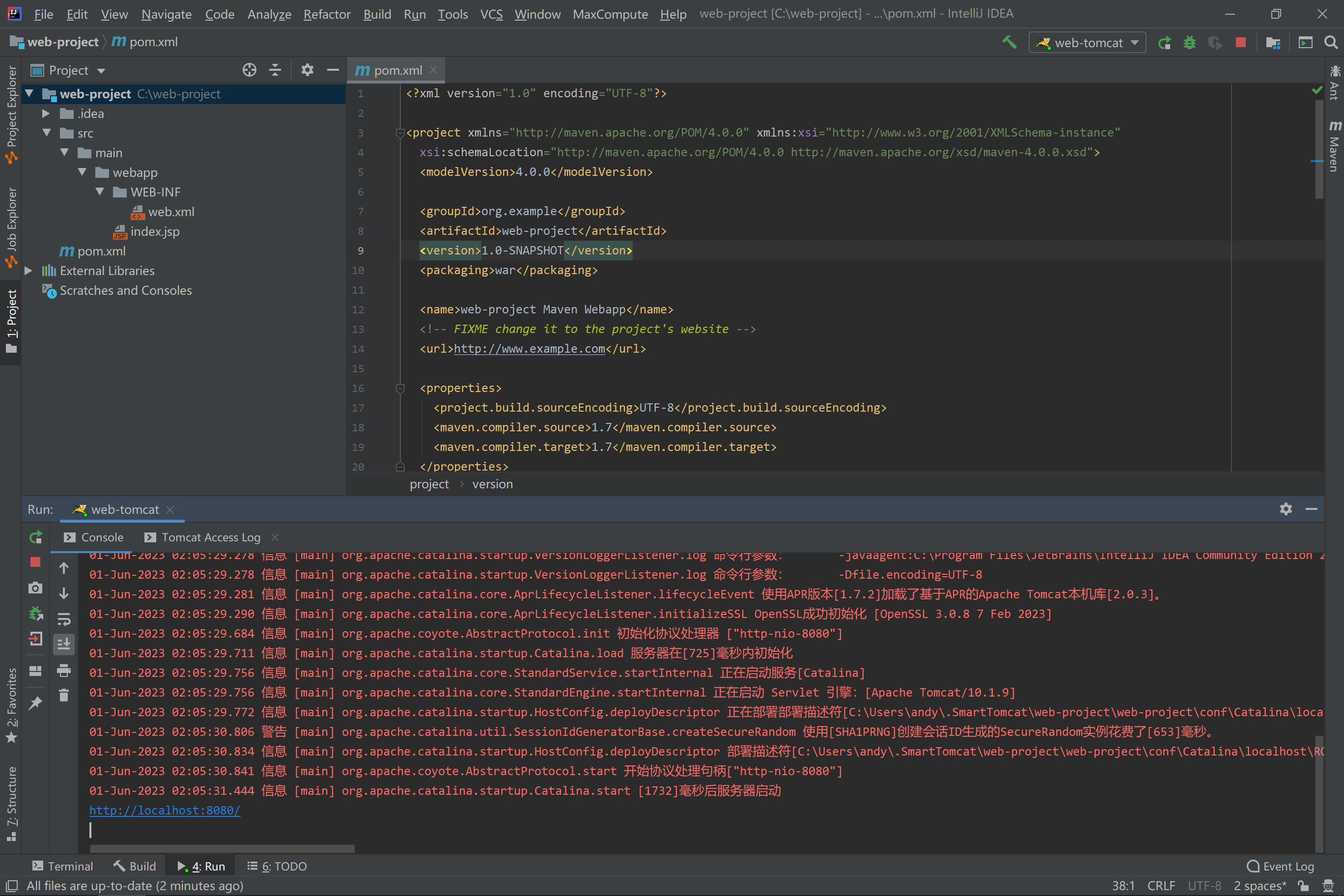Expand External Libraries node
Viewport: 1344px width, 896px height.
coord(28,271)
